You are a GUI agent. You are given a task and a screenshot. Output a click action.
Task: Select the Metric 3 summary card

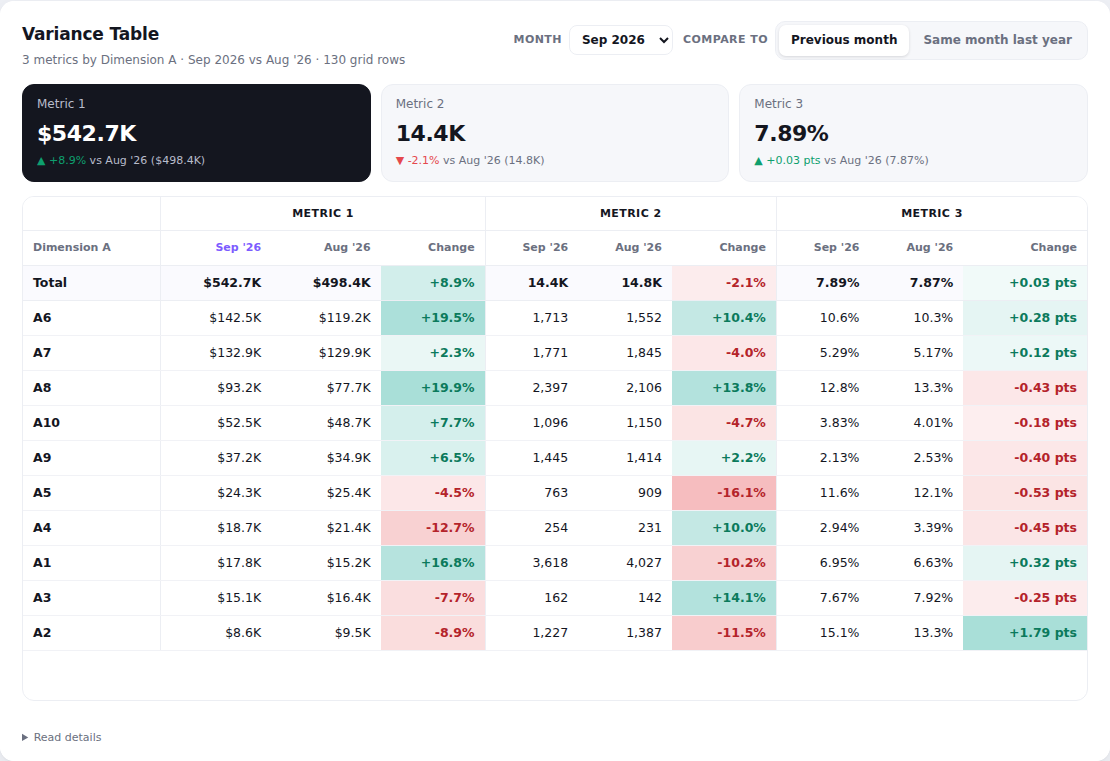(x=913, y=133)
